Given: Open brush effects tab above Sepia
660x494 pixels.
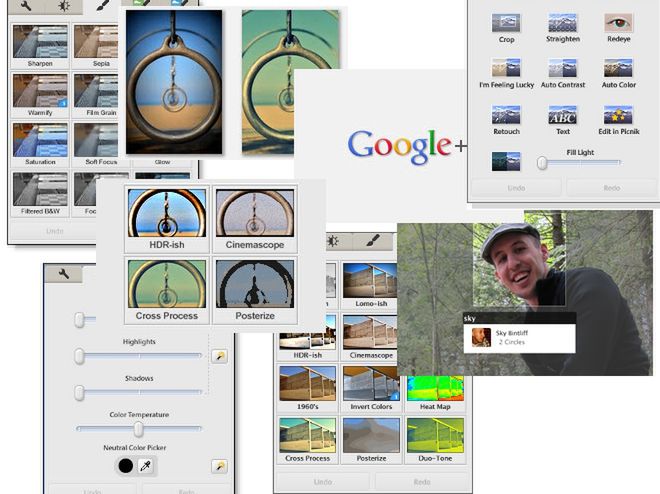Looking at the screenshot, I should tap(102, 6).
